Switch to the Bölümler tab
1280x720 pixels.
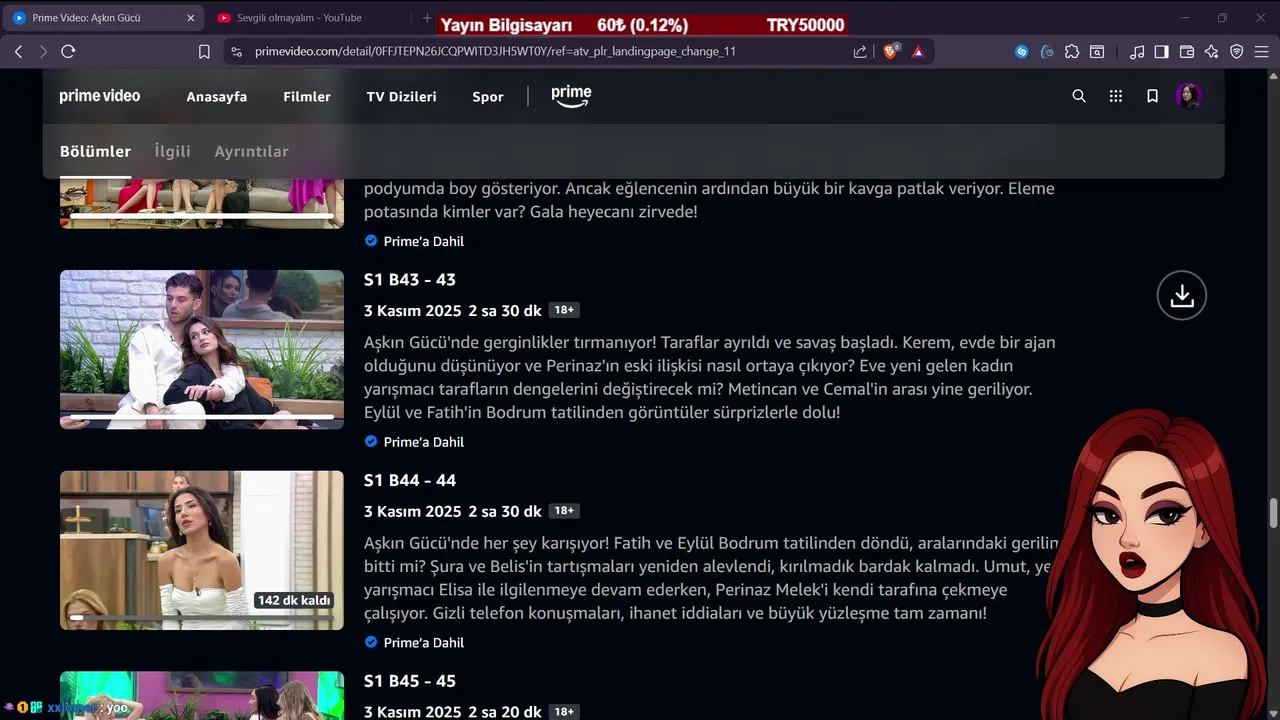click(x=95, y=151)
